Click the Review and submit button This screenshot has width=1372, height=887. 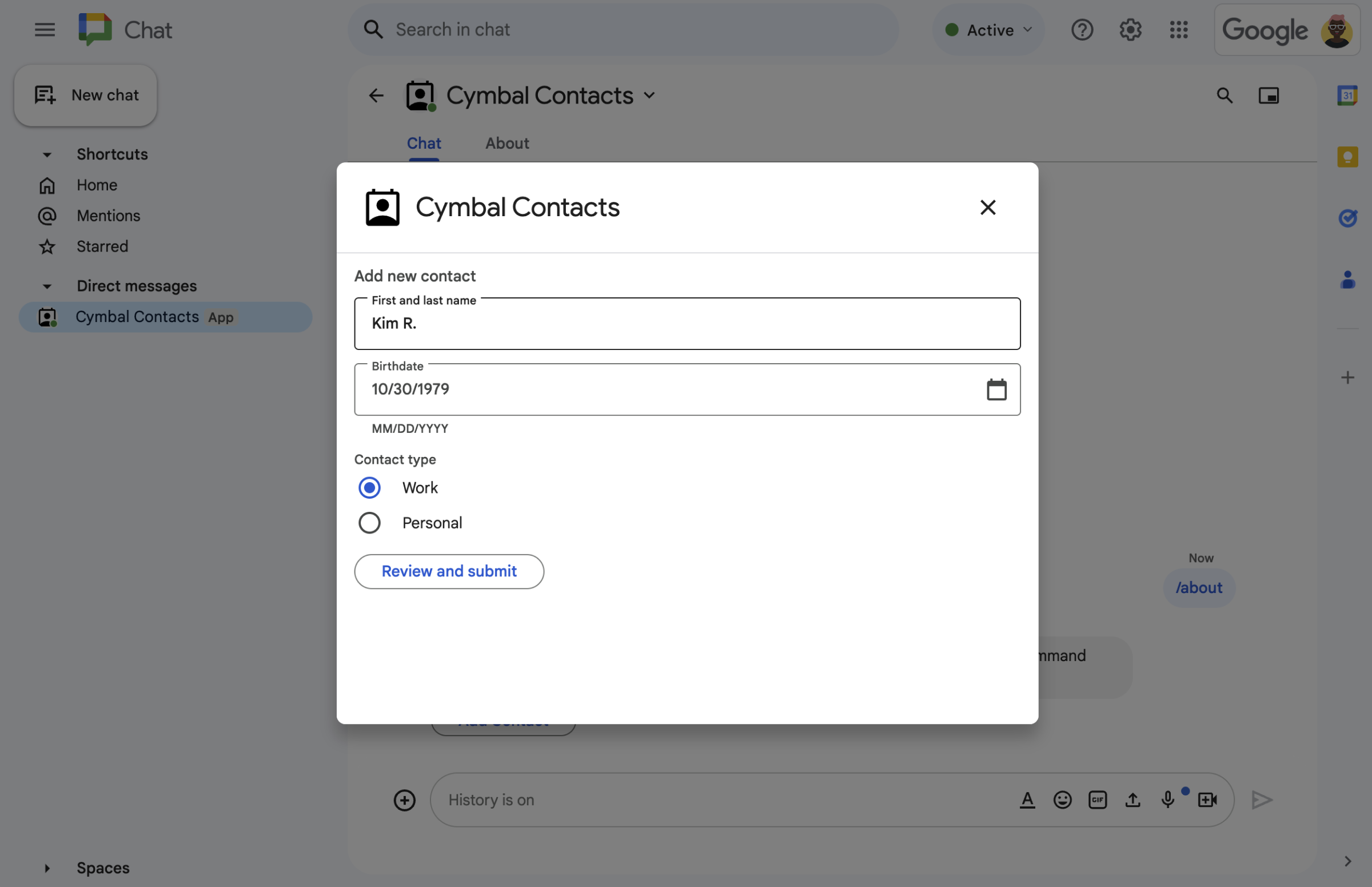(449, 571)
